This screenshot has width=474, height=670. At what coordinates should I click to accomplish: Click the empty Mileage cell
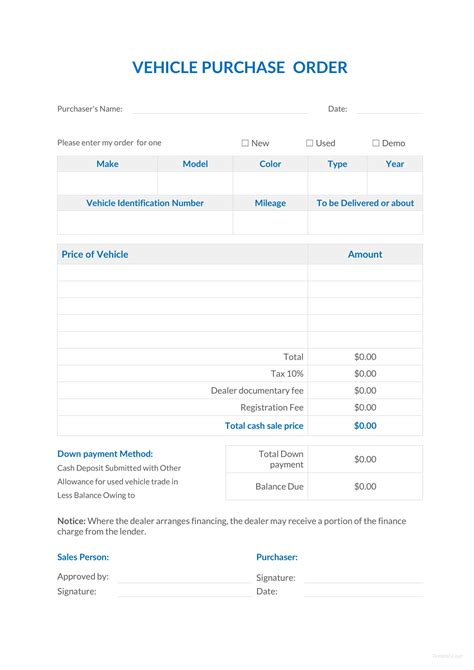click(x=270, y=223)
